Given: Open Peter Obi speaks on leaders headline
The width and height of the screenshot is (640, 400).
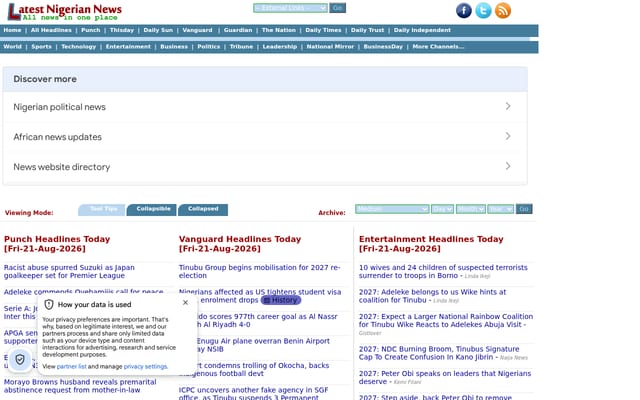Looking at the screenshot, I should pos(445,378).
